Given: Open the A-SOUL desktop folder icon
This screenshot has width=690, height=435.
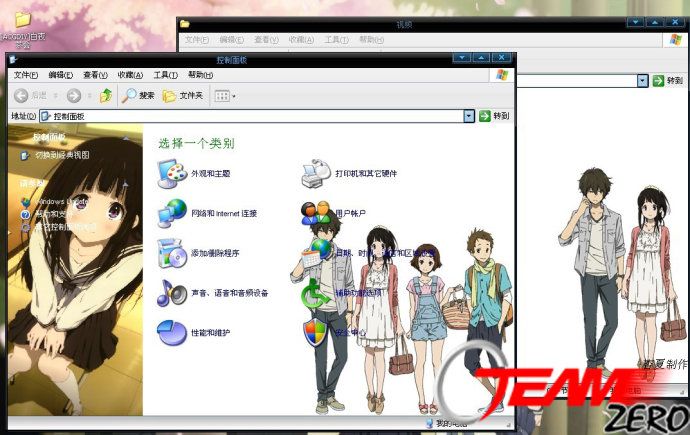Looking at the screenshot, I should 22,20.
